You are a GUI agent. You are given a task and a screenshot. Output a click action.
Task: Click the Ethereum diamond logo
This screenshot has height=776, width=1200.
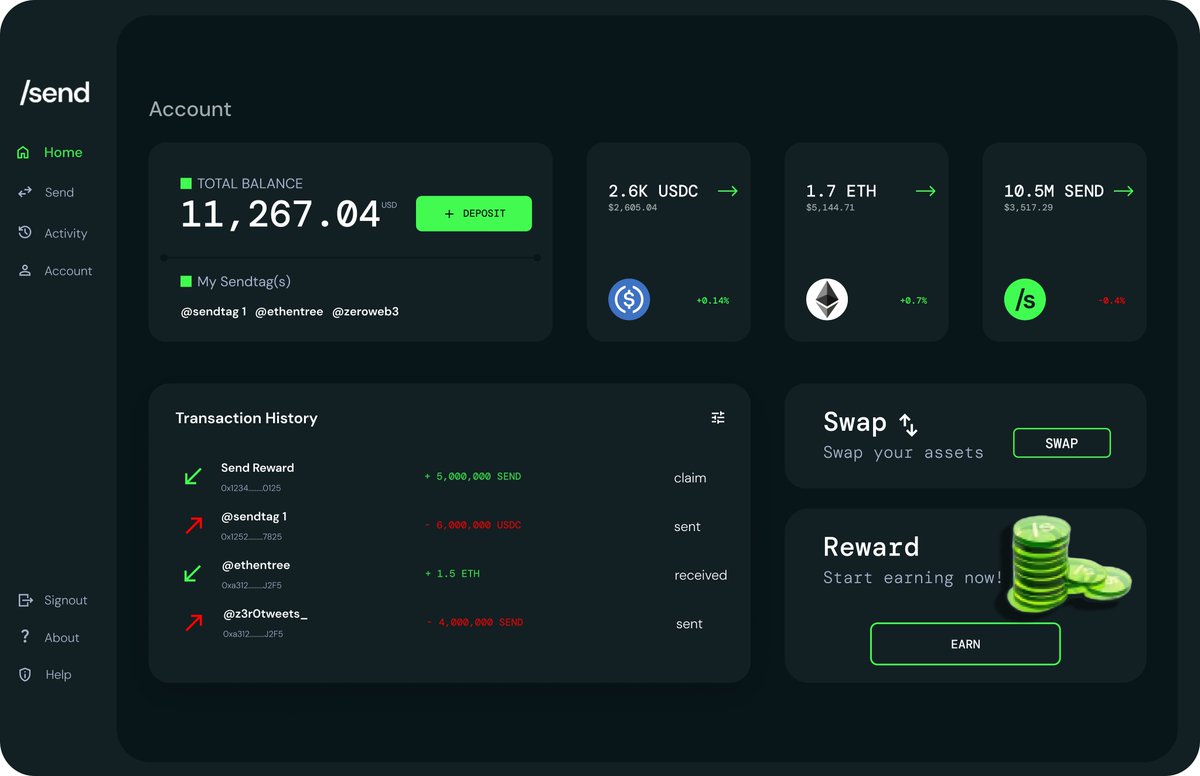[x=827, y=299]
